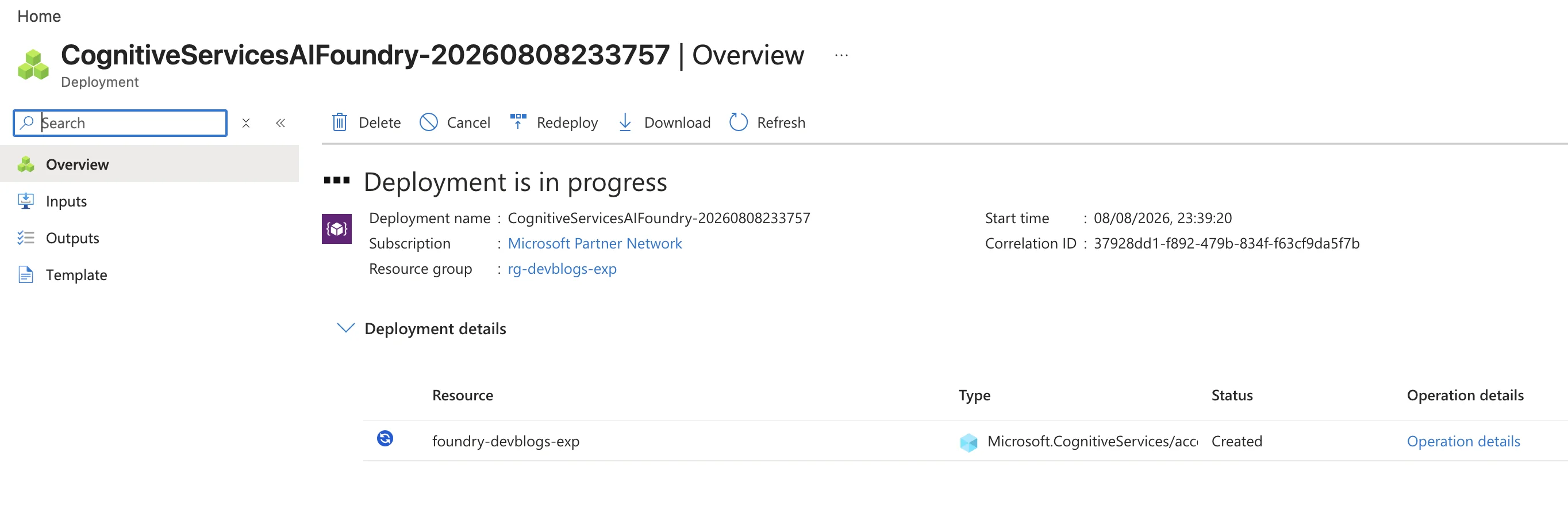Go to Home breadcrumb
This screenshot has height=520, width=1568.
[x=39, y=17]
